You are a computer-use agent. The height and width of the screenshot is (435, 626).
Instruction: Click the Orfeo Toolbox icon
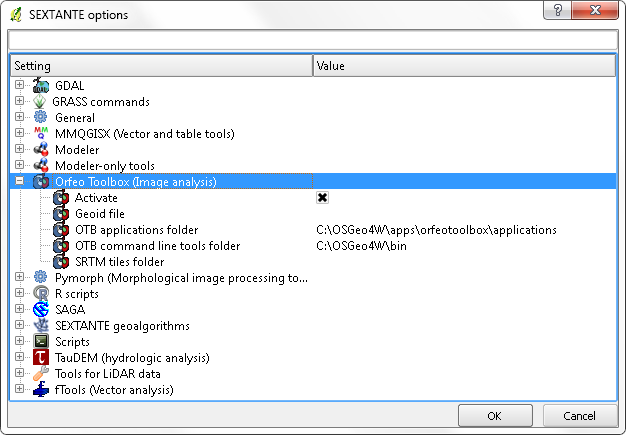[x=41, y=182]
